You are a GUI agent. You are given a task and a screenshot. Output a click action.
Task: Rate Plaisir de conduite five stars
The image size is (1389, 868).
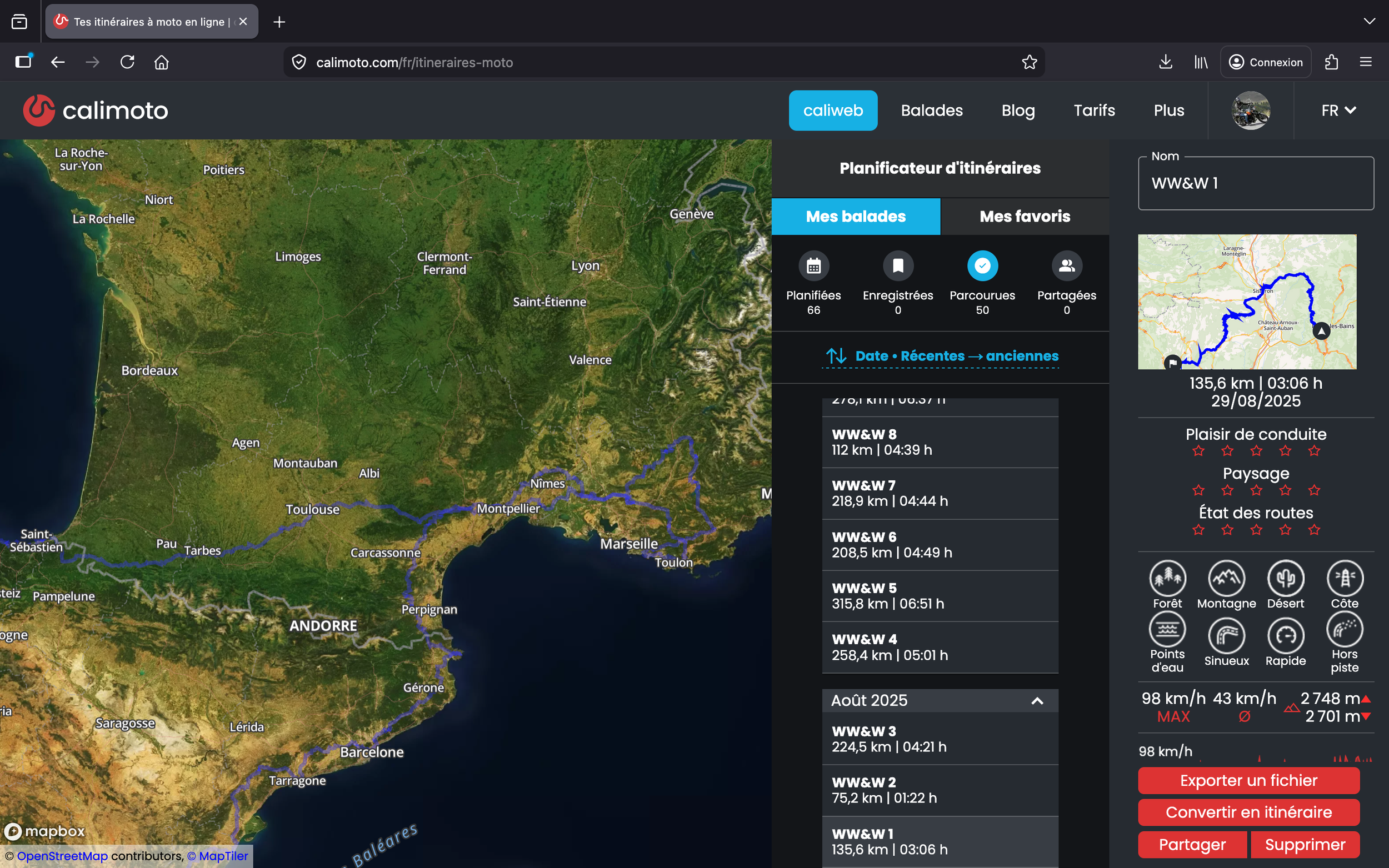click(x=1314, y=451)
